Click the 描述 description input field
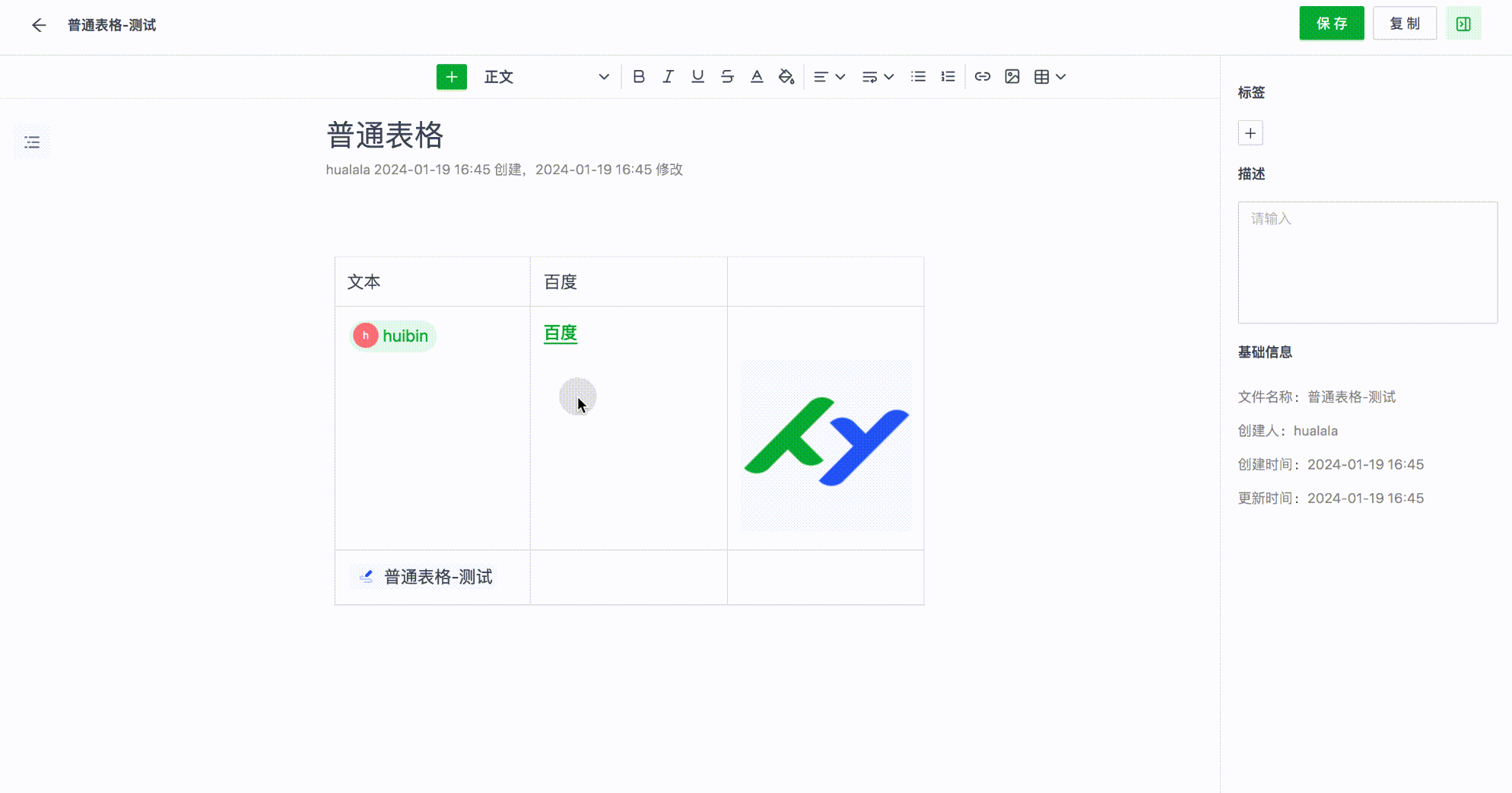 pyautogui.click(x=1367, y=262)
